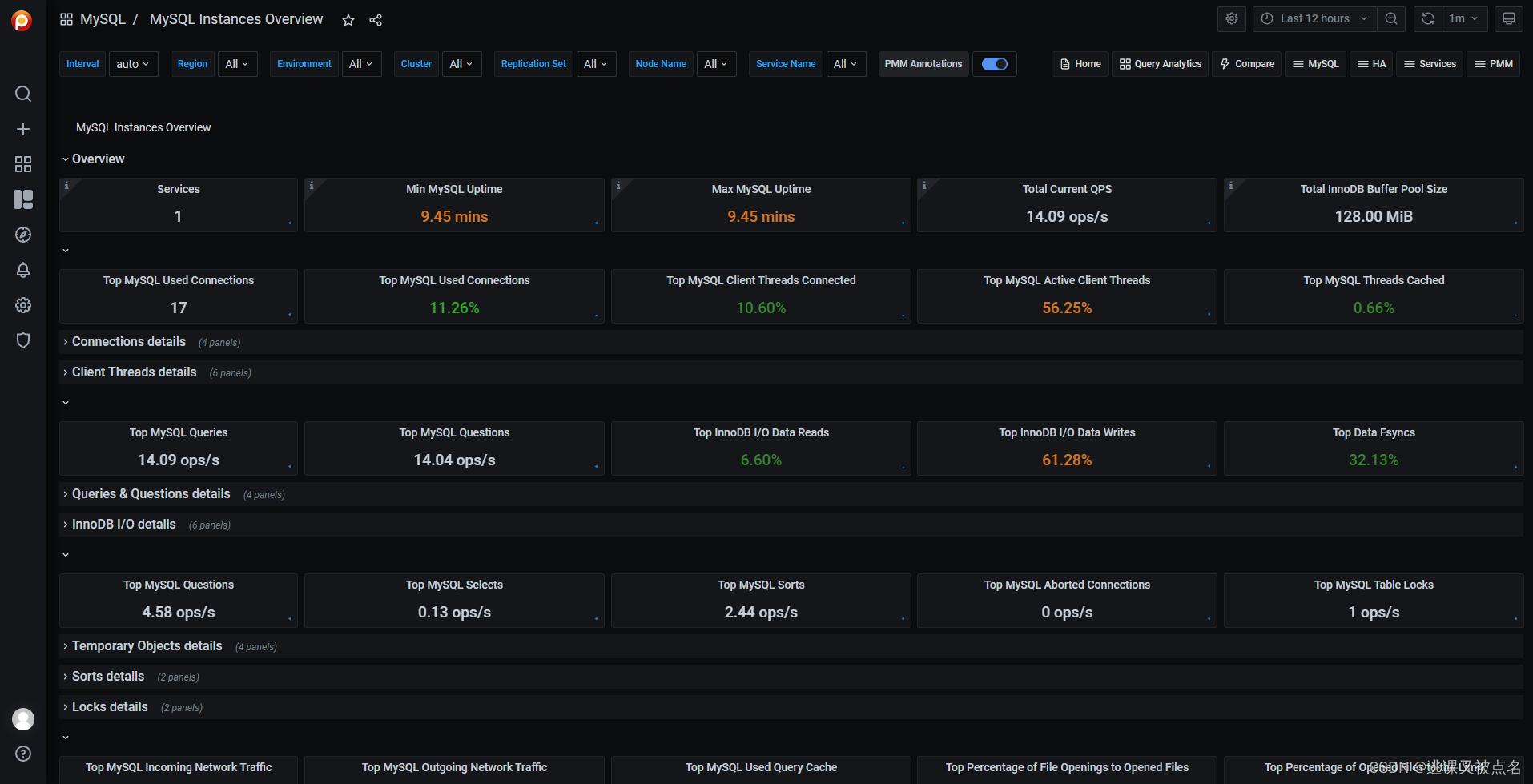This screenshot has height=784, width=1533.
Task: Open the Environment All dropdown
Action: tap(361, 64)
